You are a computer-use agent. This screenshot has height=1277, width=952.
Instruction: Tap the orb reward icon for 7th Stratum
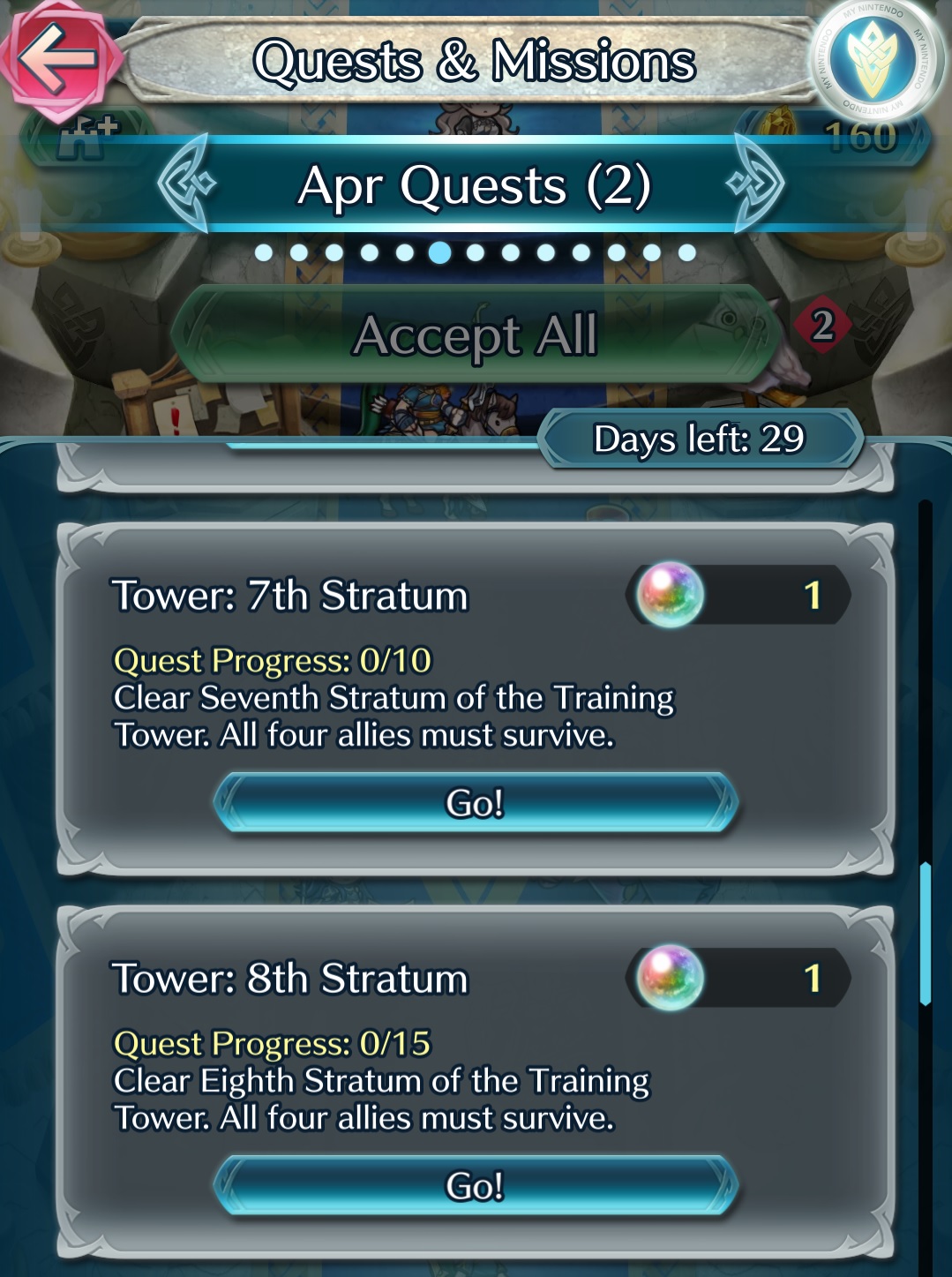point(671,594)
